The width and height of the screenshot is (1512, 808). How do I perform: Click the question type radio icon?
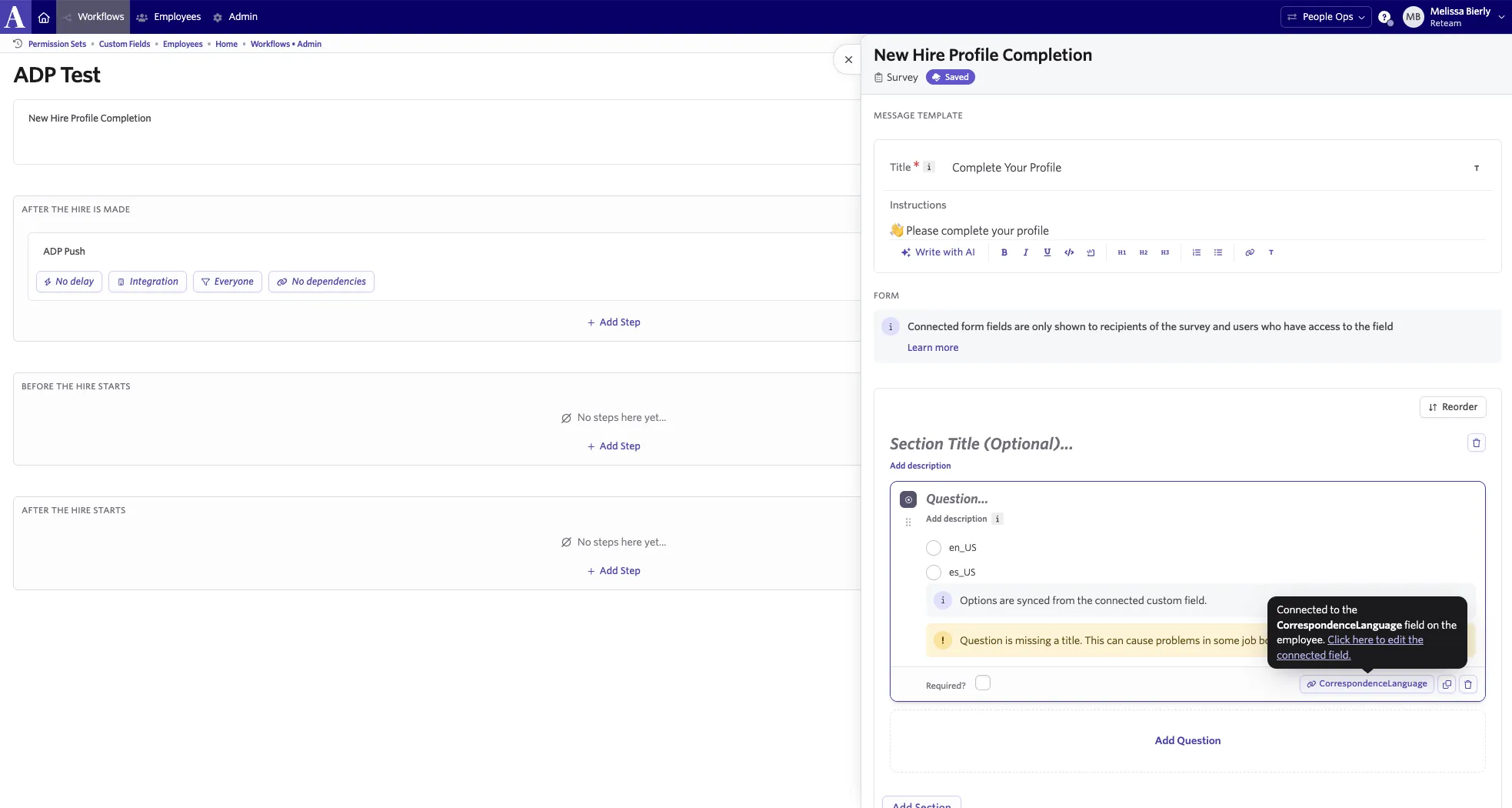(908, 499)
